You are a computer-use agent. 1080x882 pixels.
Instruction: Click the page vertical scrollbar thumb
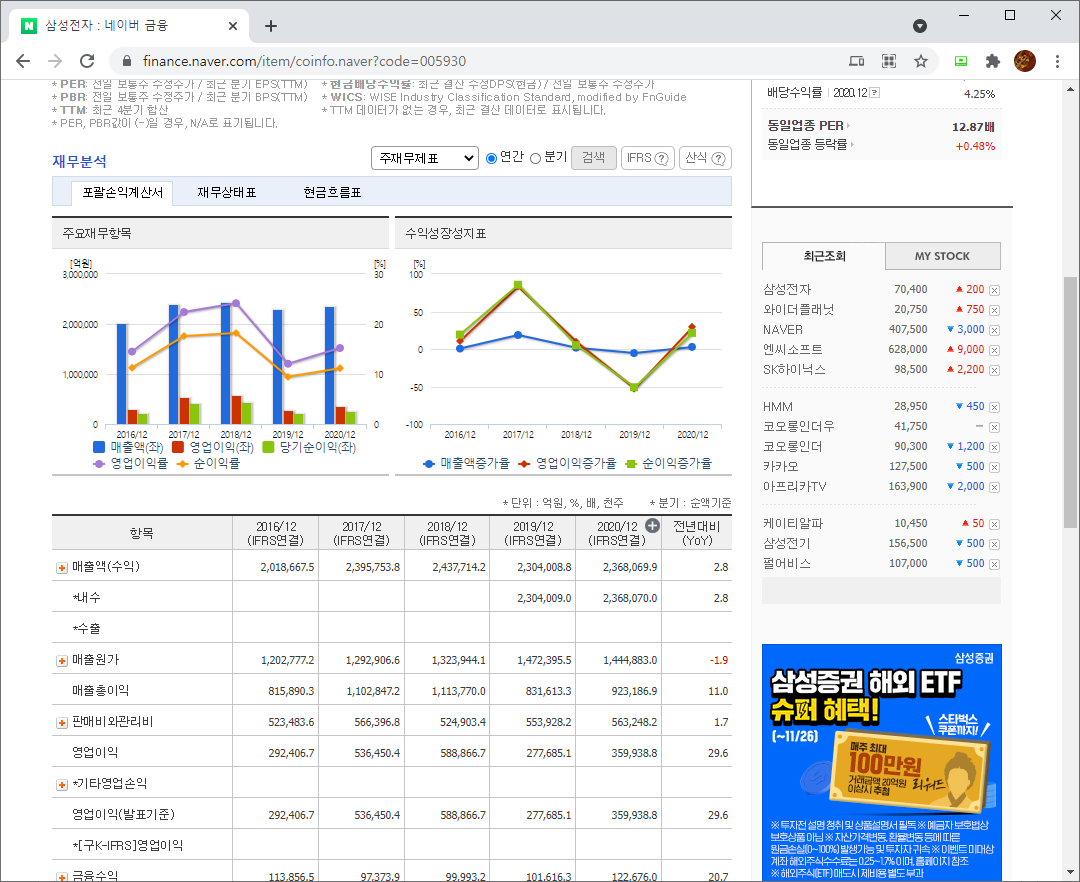(1070, 402)
